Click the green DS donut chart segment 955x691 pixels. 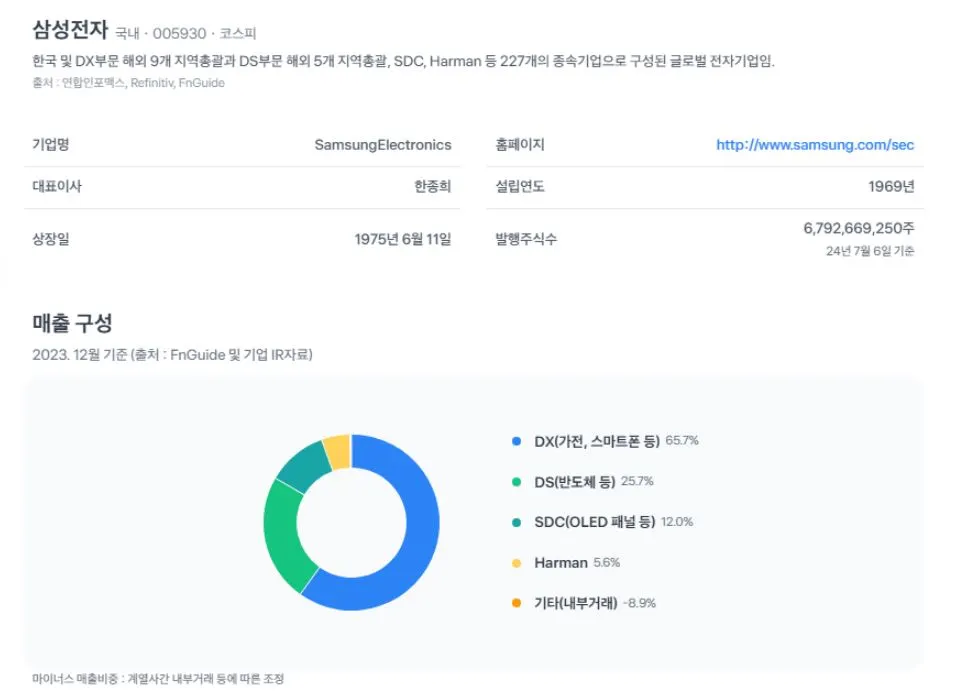[x=284, y=536]
